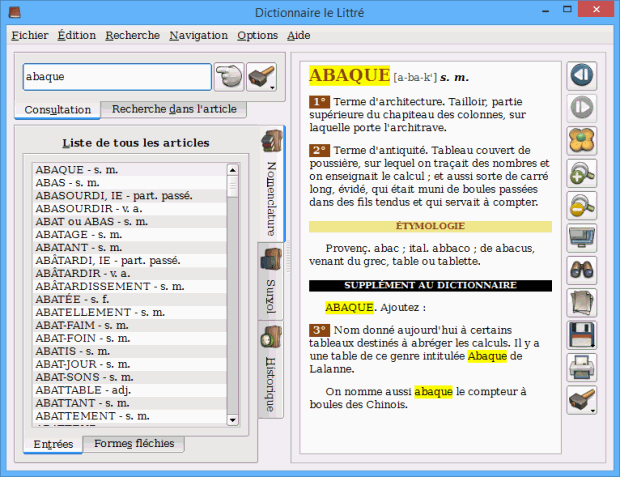Click the Survol book icon

(271, 259)
